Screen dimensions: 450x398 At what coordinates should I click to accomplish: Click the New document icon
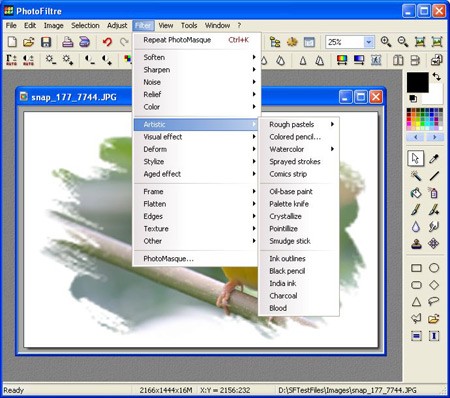(12, 42)
